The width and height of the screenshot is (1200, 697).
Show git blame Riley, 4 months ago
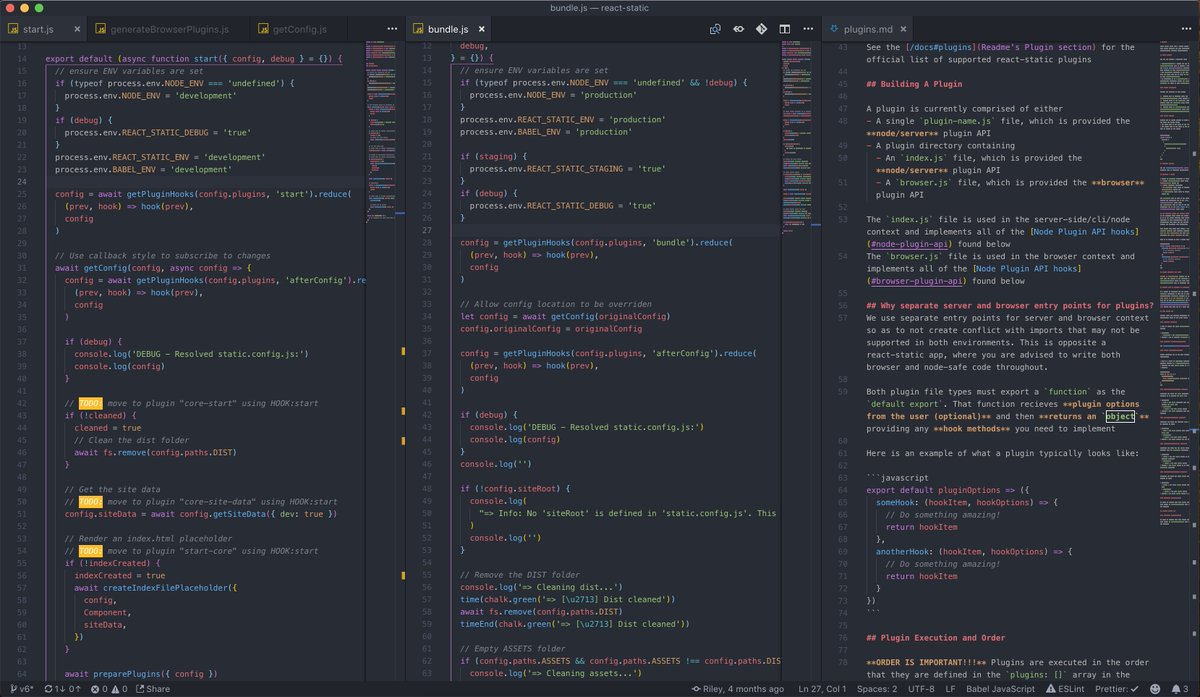click(x=739, y=689)
